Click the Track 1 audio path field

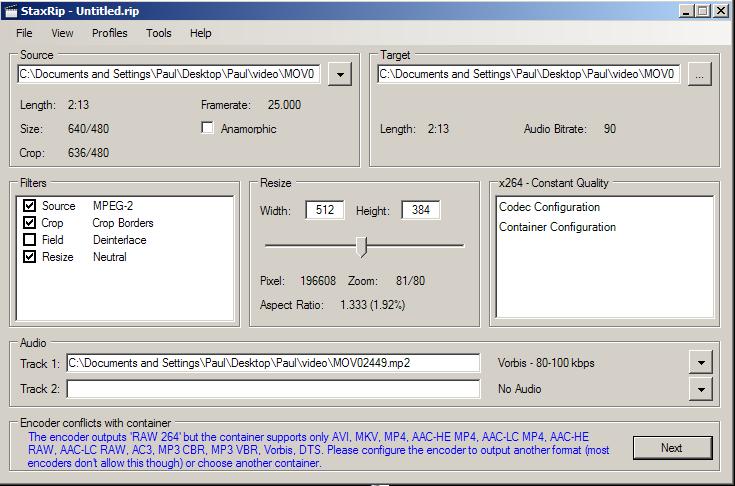[x=273, y=363]
